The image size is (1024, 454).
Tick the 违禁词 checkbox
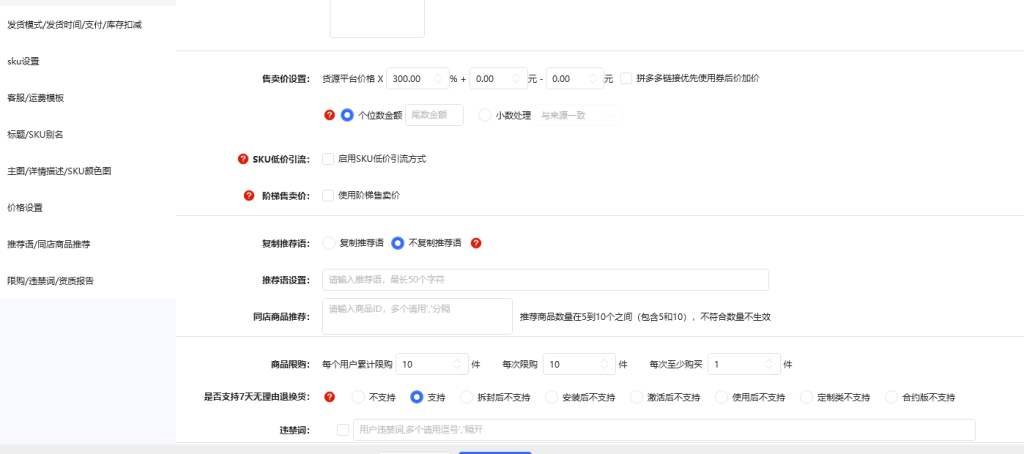(x=343, y=430)
